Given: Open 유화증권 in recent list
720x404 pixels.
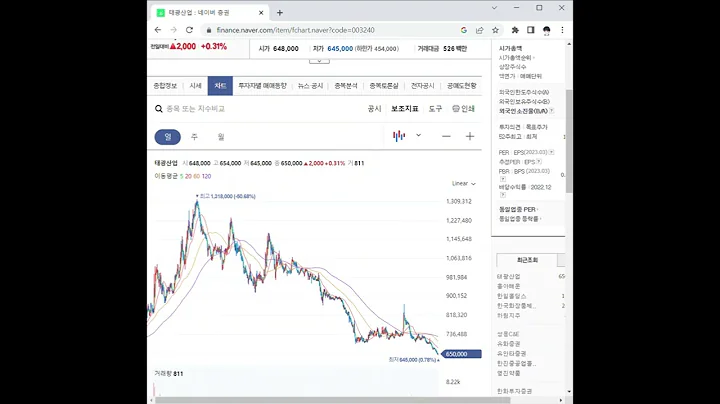Looking at the screenshot, I should [x=509, y=344].
